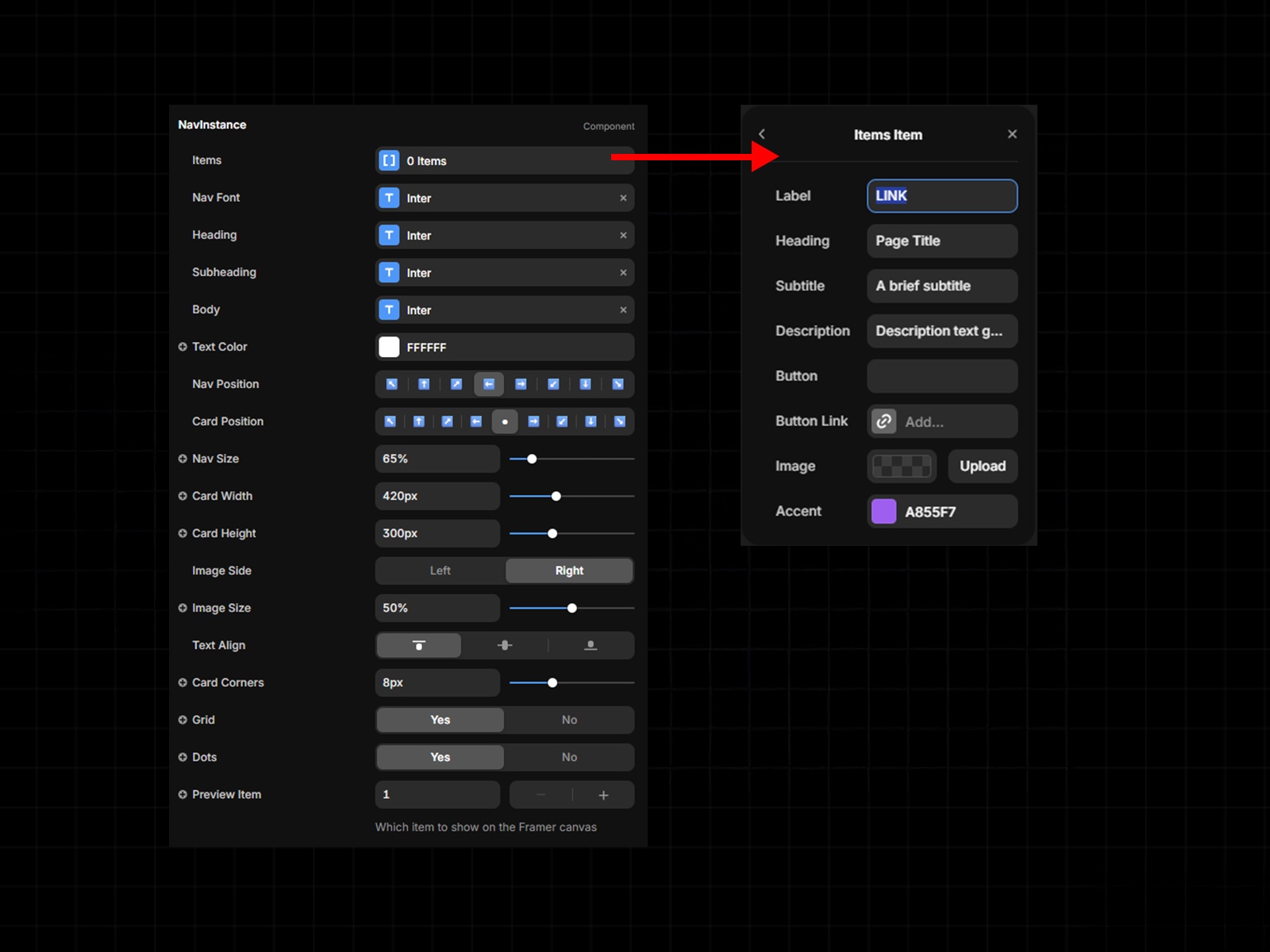Set Card Position to up arrow

419,422
